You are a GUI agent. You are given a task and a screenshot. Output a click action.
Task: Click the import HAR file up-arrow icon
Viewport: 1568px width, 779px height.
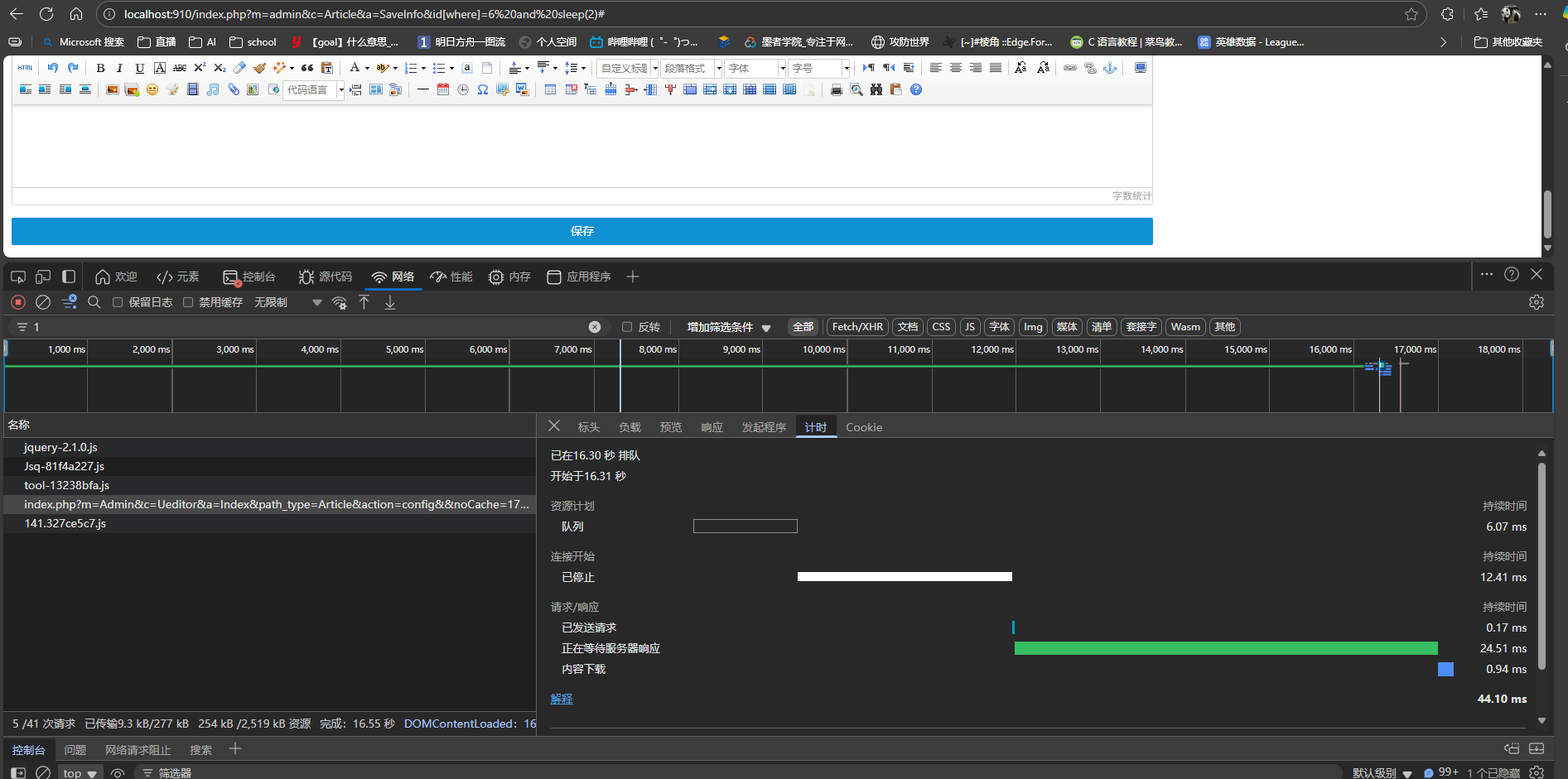[364, 302]
